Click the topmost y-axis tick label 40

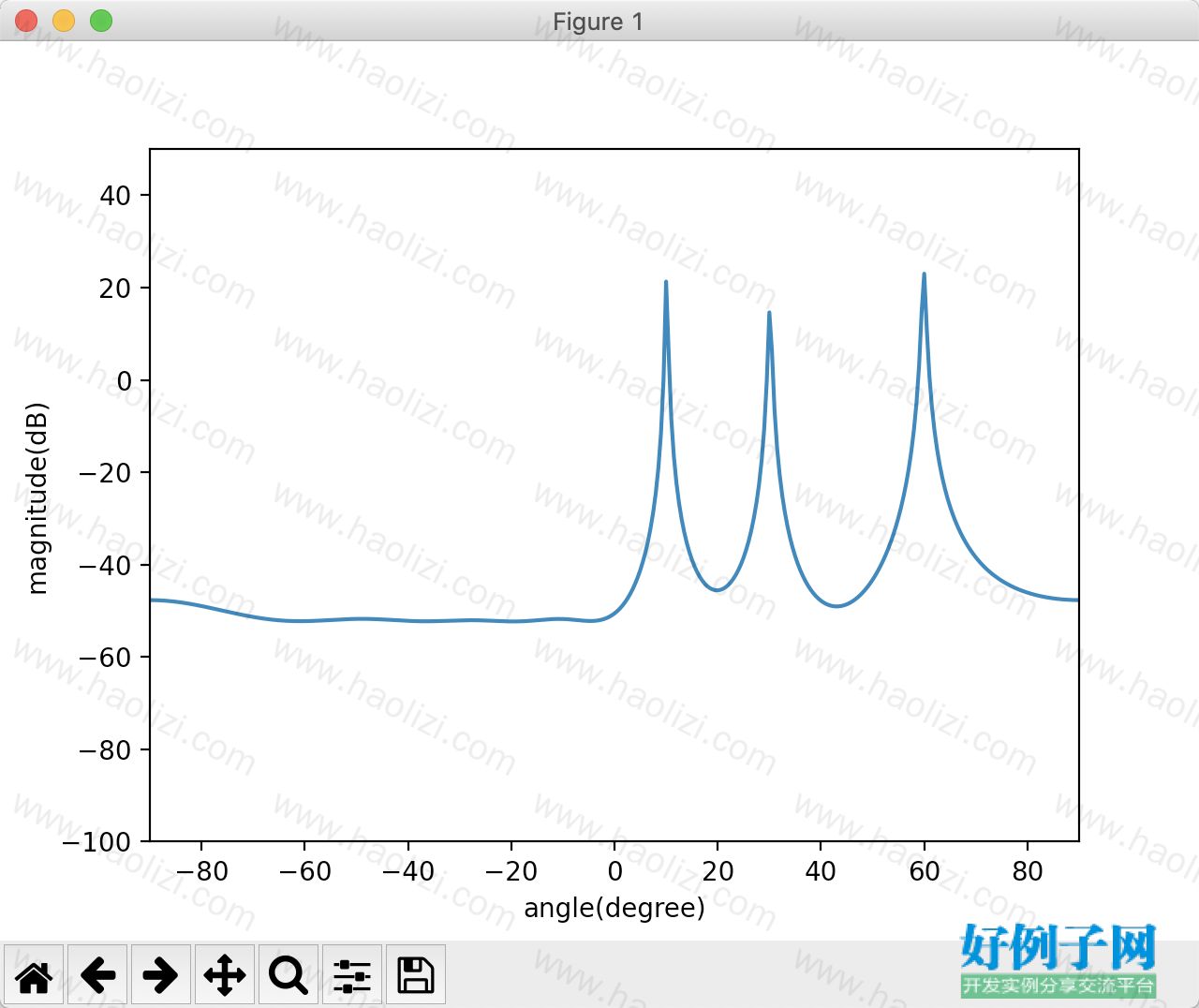(x=115, y=196)
